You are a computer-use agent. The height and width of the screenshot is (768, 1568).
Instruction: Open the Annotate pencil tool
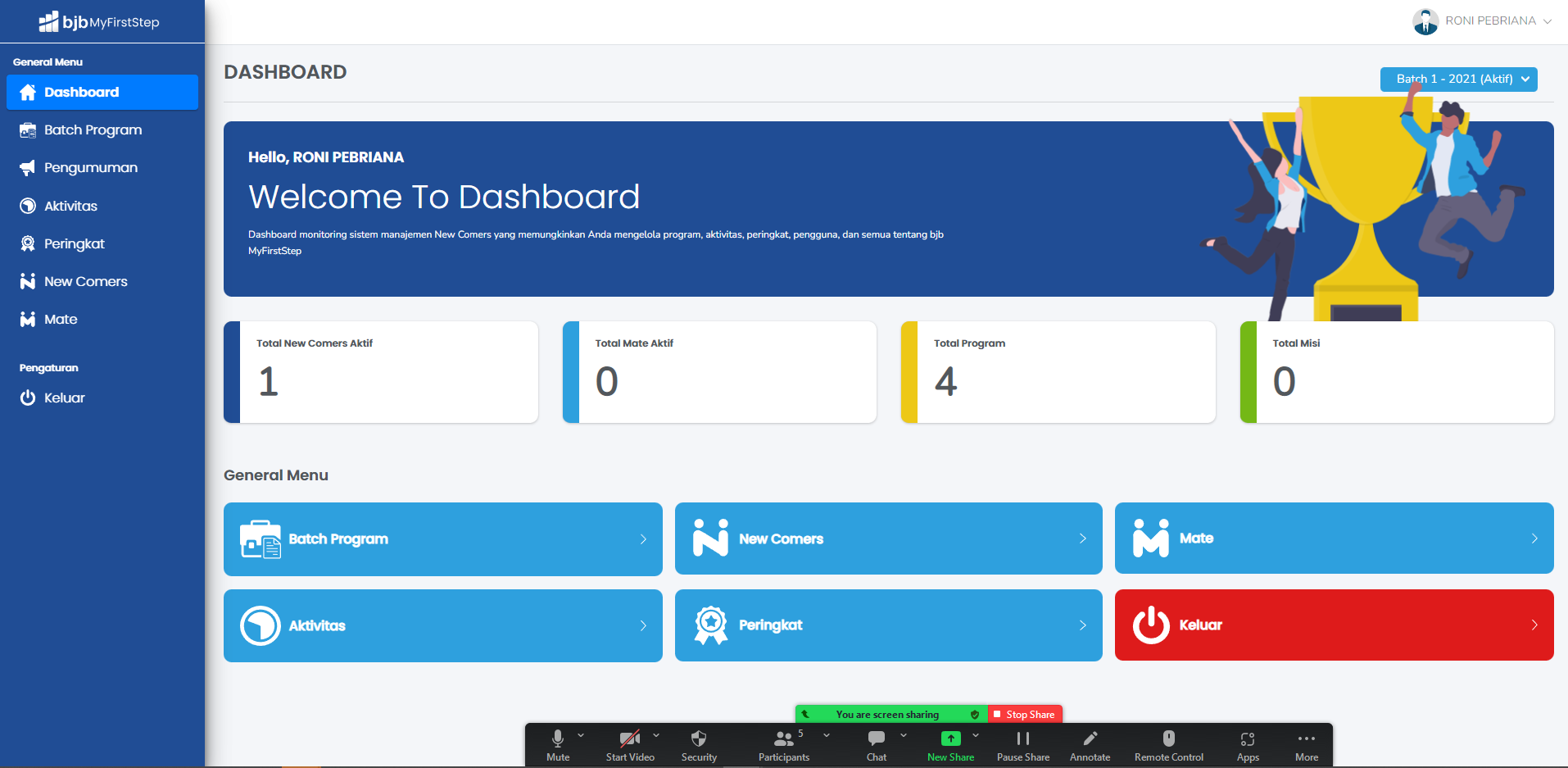click(x=1090, y=745)
